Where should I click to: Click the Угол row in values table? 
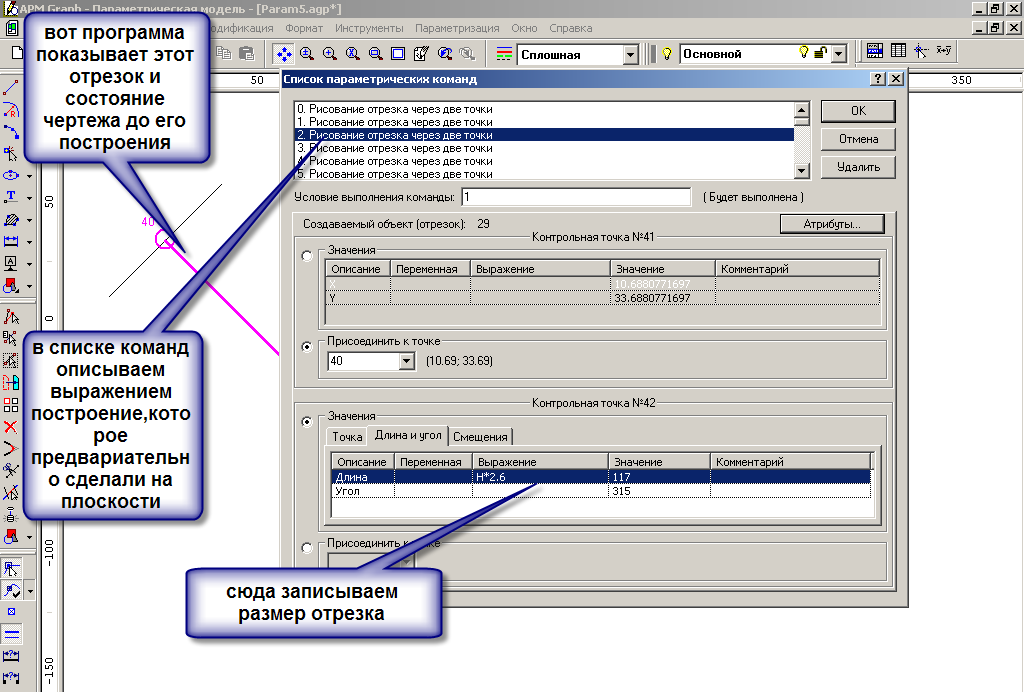(x=601, y=491)
